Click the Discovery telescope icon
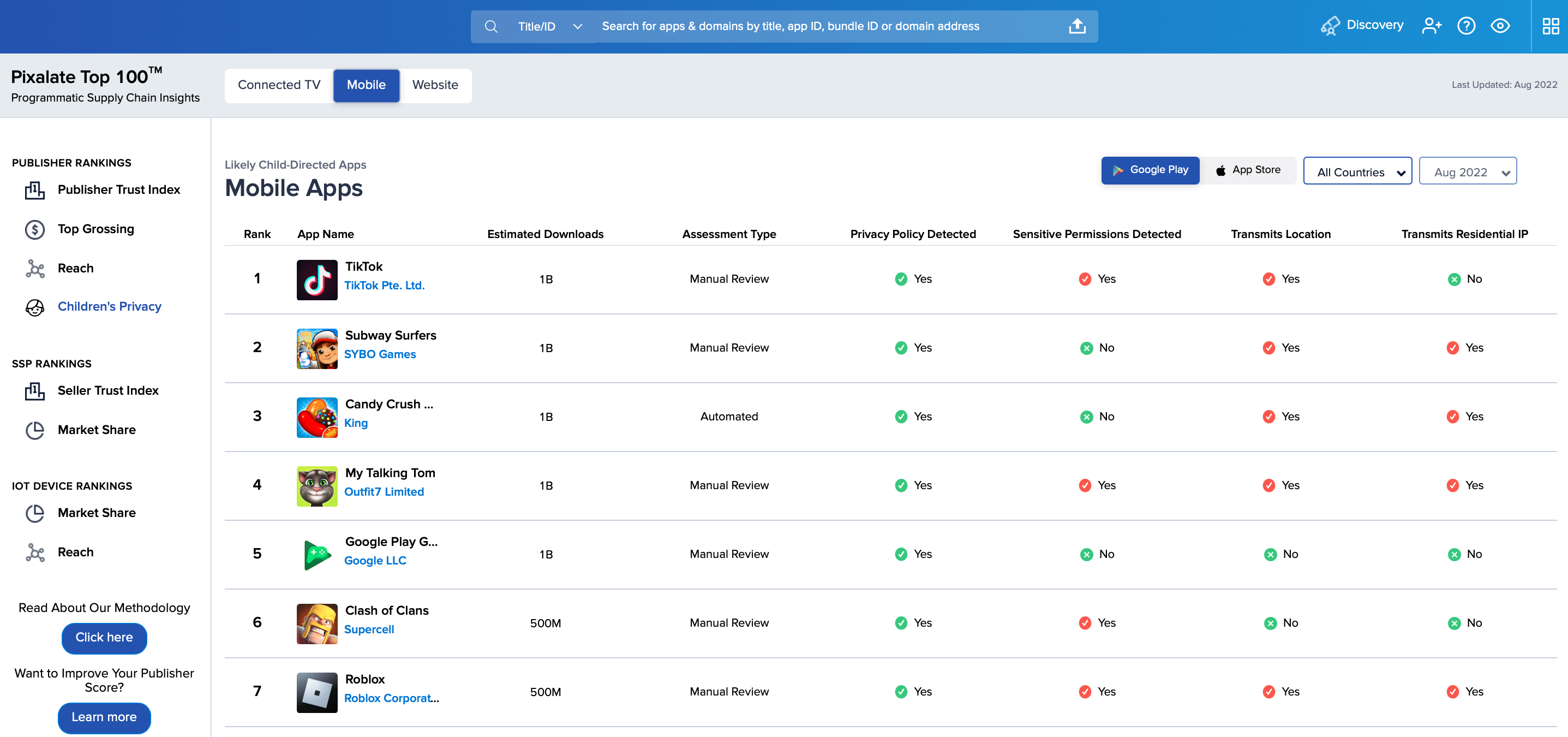Image resolution: width=1568 pixels, height=737 pixels. click(x=1330, y=26)
